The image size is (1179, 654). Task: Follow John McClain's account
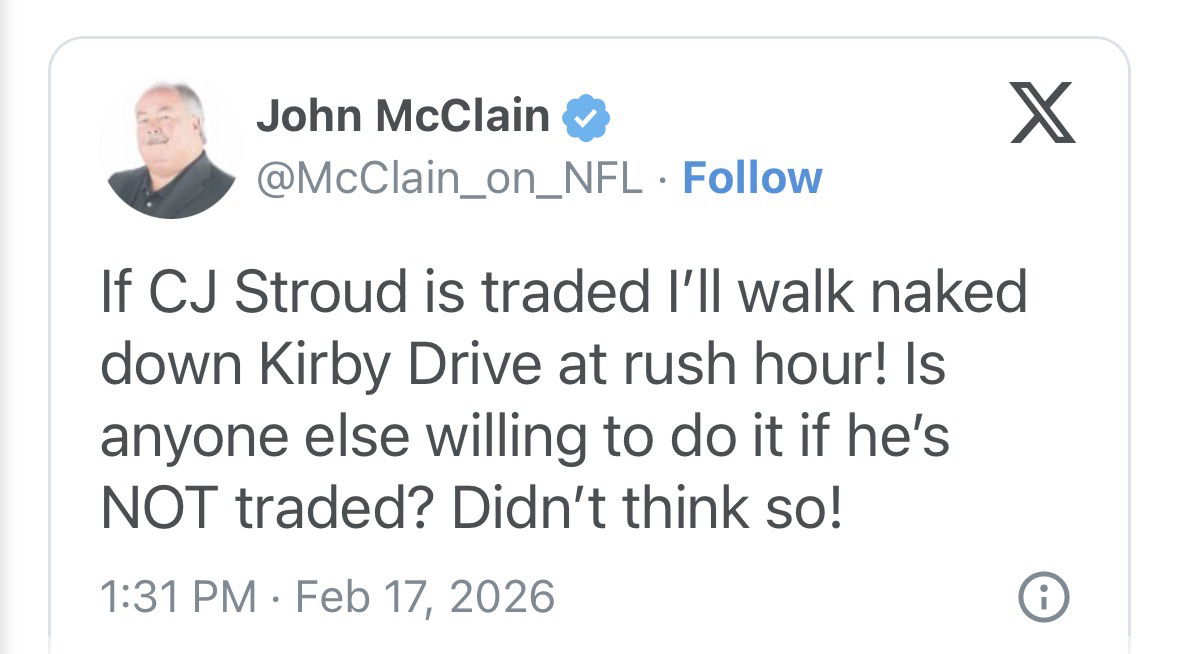[751, 178]
